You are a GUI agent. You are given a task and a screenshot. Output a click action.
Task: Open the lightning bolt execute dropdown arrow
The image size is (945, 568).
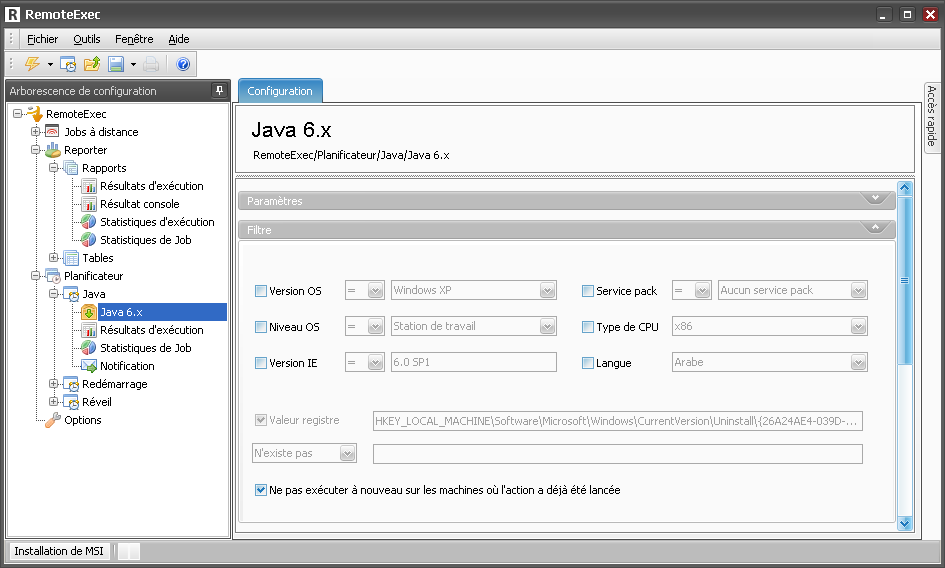[x=50, y=64]
